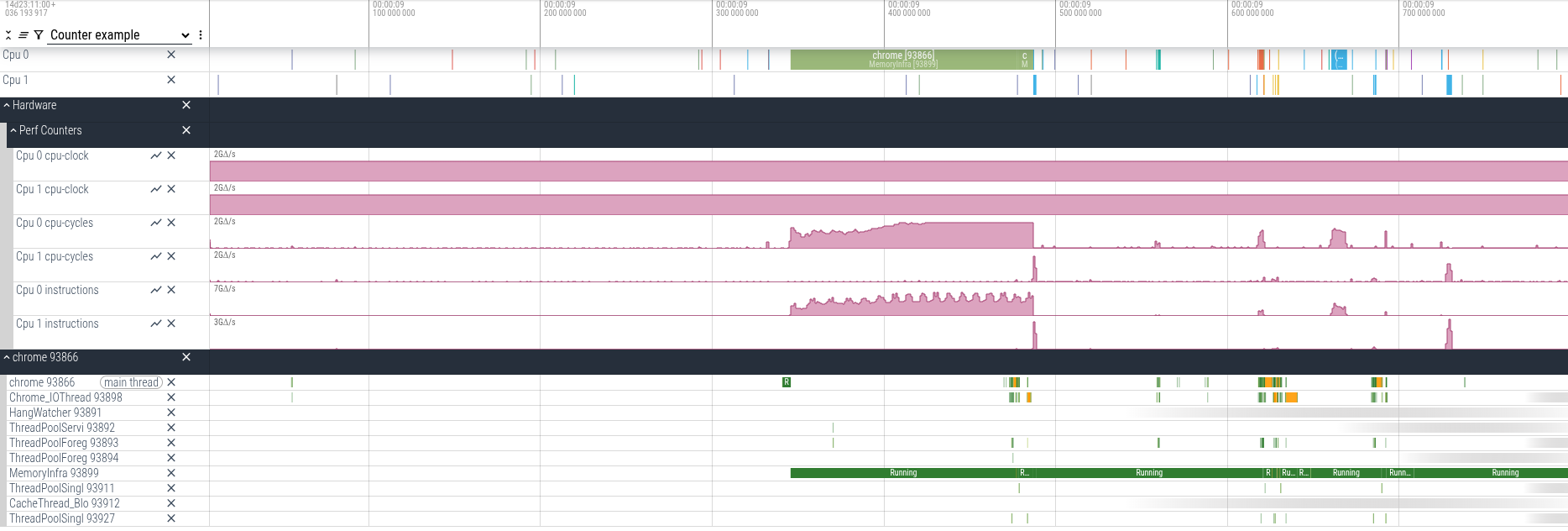Remove the HangWatcher 93891 track
The image size is (1568, 531).
pyautogui.click(x=171, y=413)
